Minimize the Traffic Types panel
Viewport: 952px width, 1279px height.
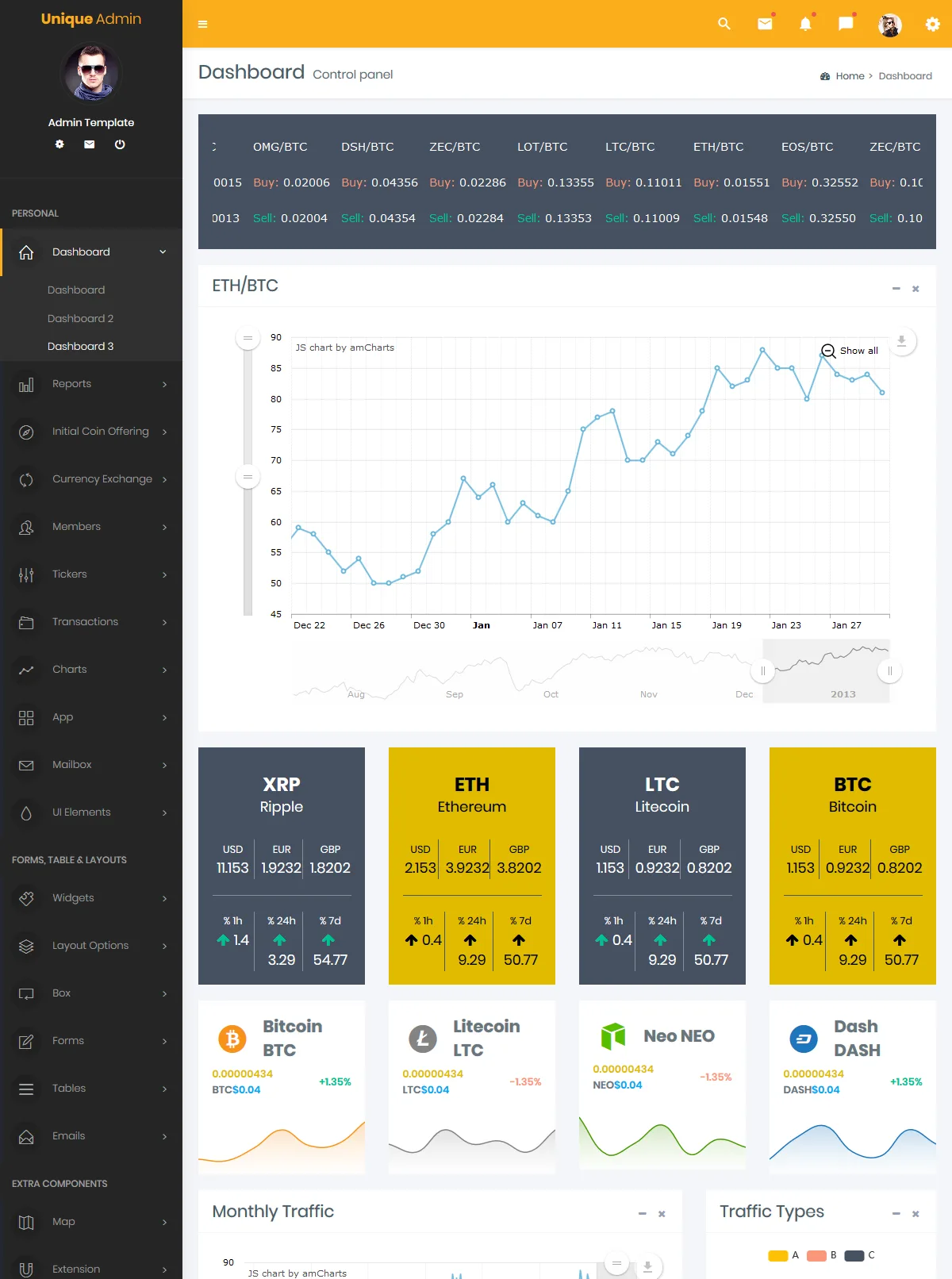coord(896,1214)
